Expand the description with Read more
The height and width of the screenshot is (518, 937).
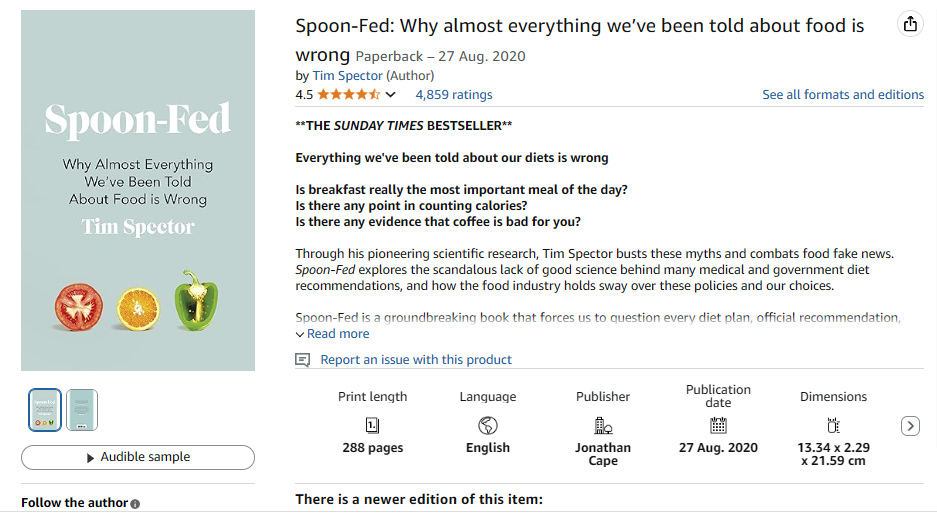click(x=337, y=334)
